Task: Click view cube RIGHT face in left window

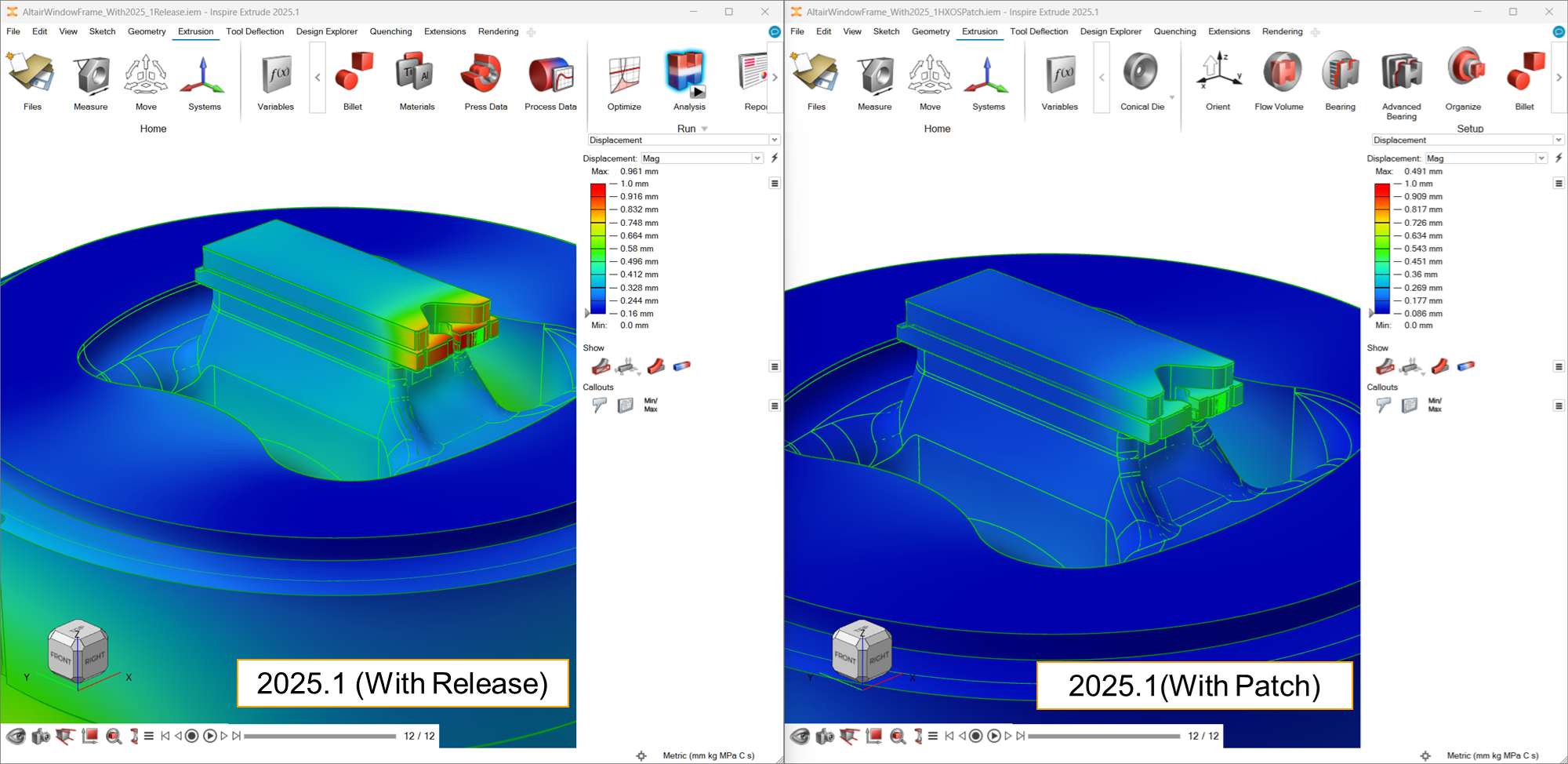Action: [x=94, y=659]
